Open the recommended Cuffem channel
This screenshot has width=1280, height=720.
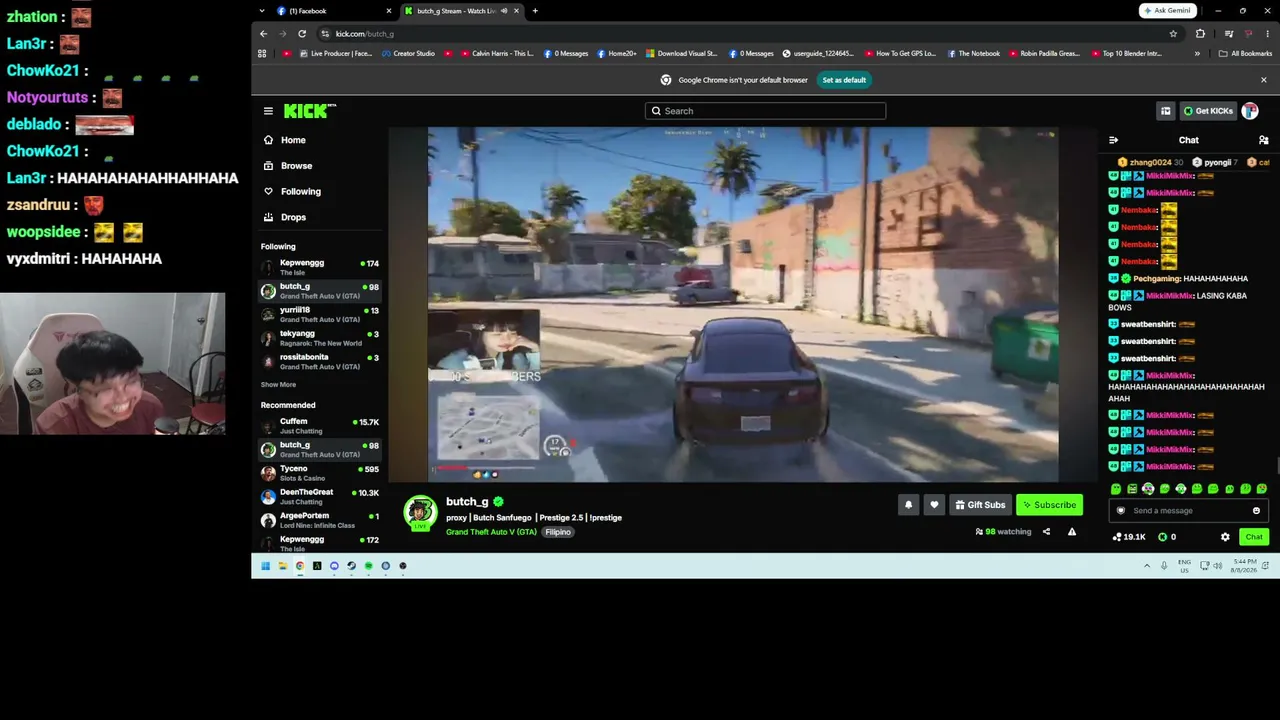click(x=320, y=426)
